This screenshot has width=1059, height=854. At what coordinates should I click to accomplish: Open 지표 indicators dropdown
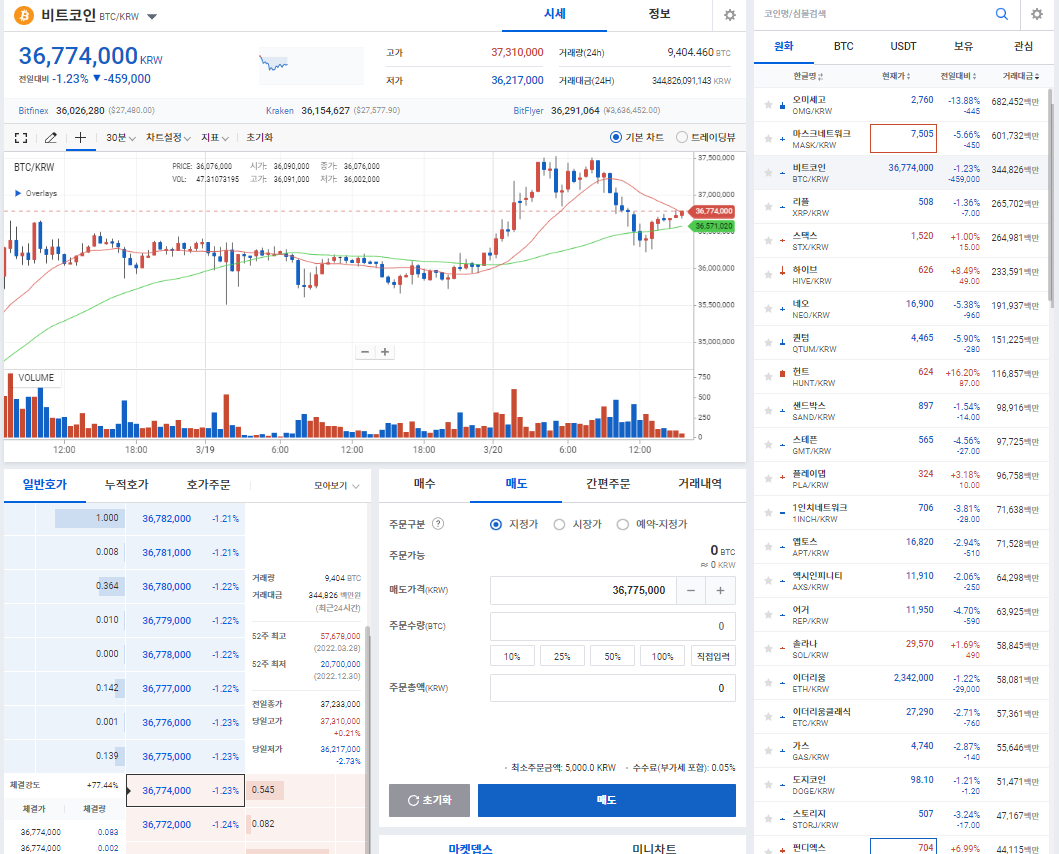coord(215,138)
